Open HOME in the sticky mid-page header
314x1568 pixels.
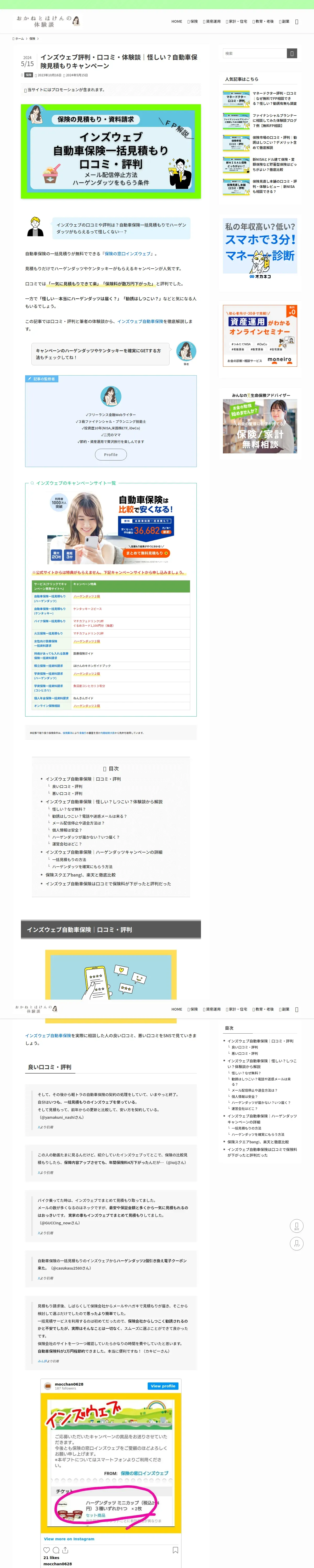click(x=177, y=1009)
